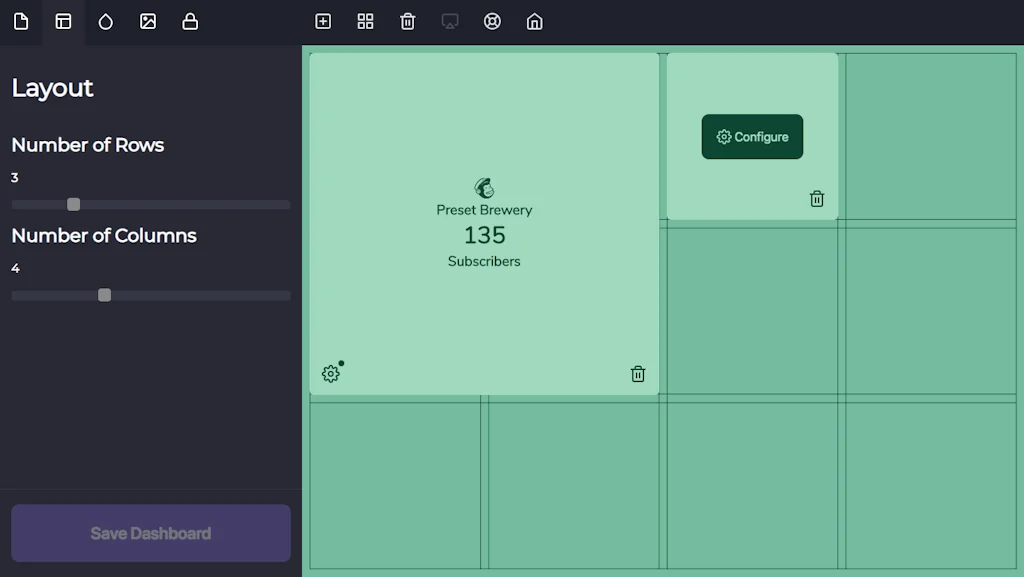Screen dimensions: 1024x577
Task: Adjust the Number of Columns slider
Action: coord(104,295)
